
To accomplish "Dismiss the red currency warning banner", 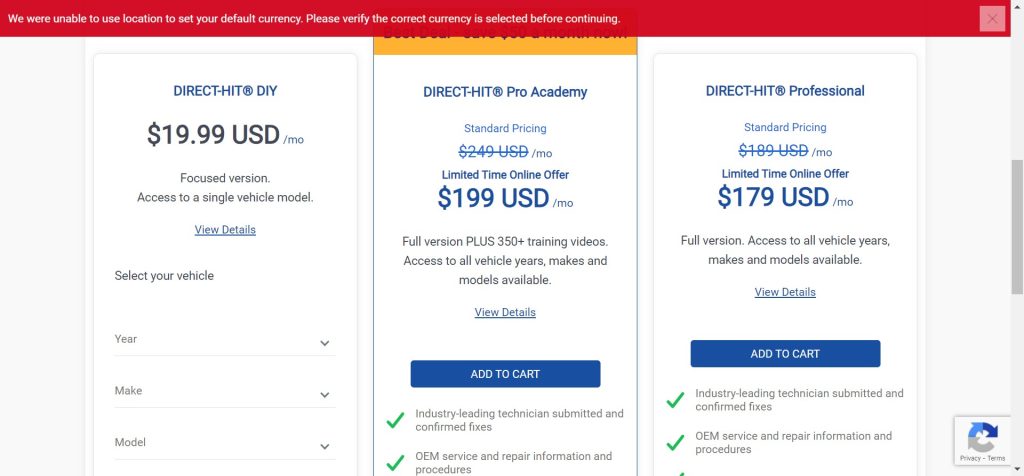I will pos(992,19).
